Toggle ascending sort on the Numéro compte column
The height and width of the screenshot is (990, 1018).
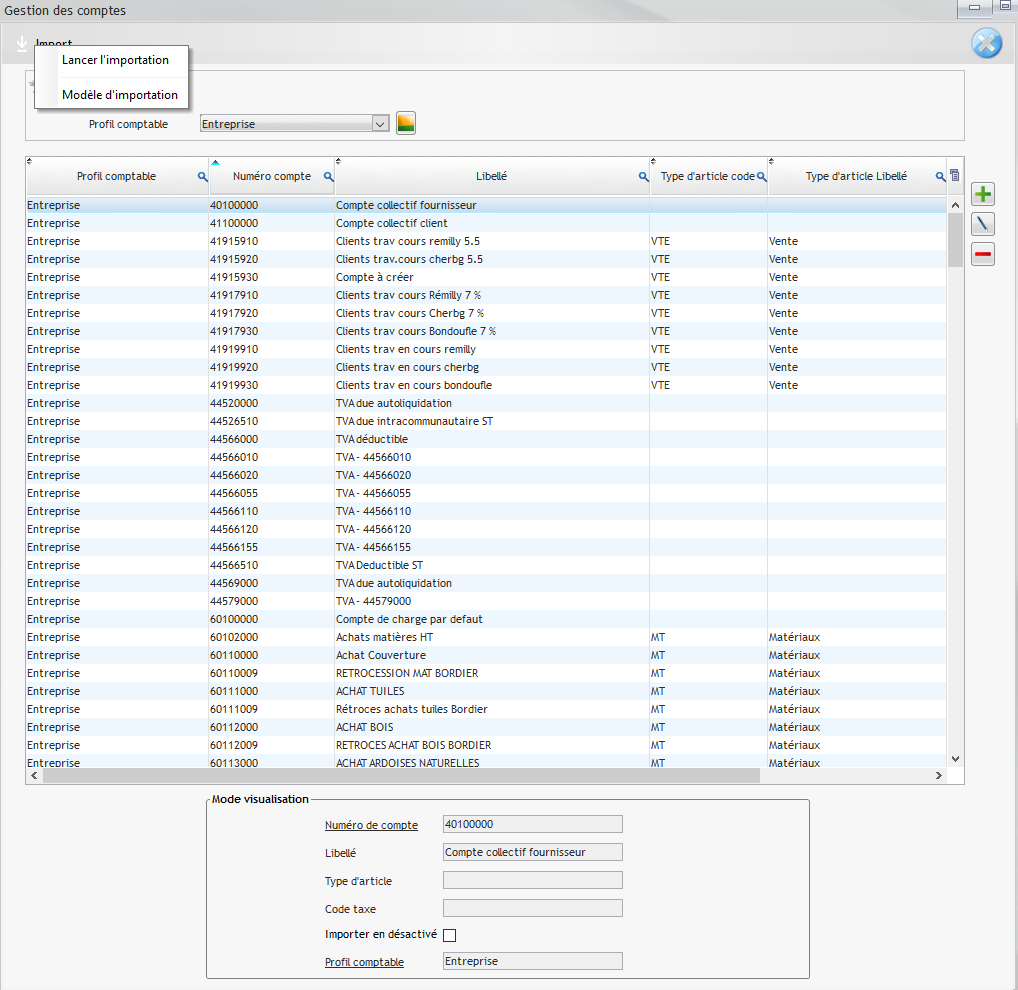(215, 160)
